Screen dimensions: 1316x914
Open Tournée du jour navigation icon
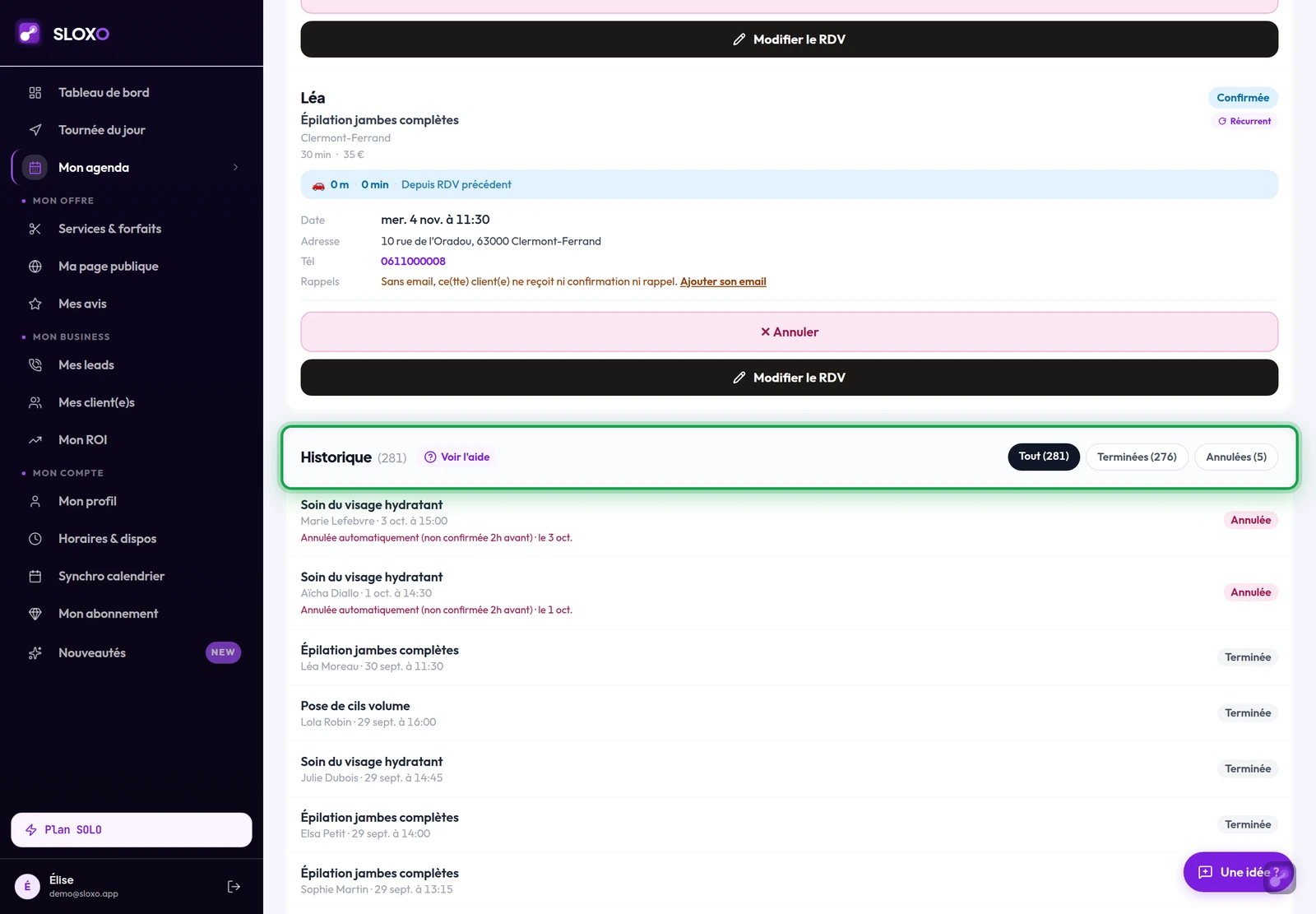(x=35, y=130)
